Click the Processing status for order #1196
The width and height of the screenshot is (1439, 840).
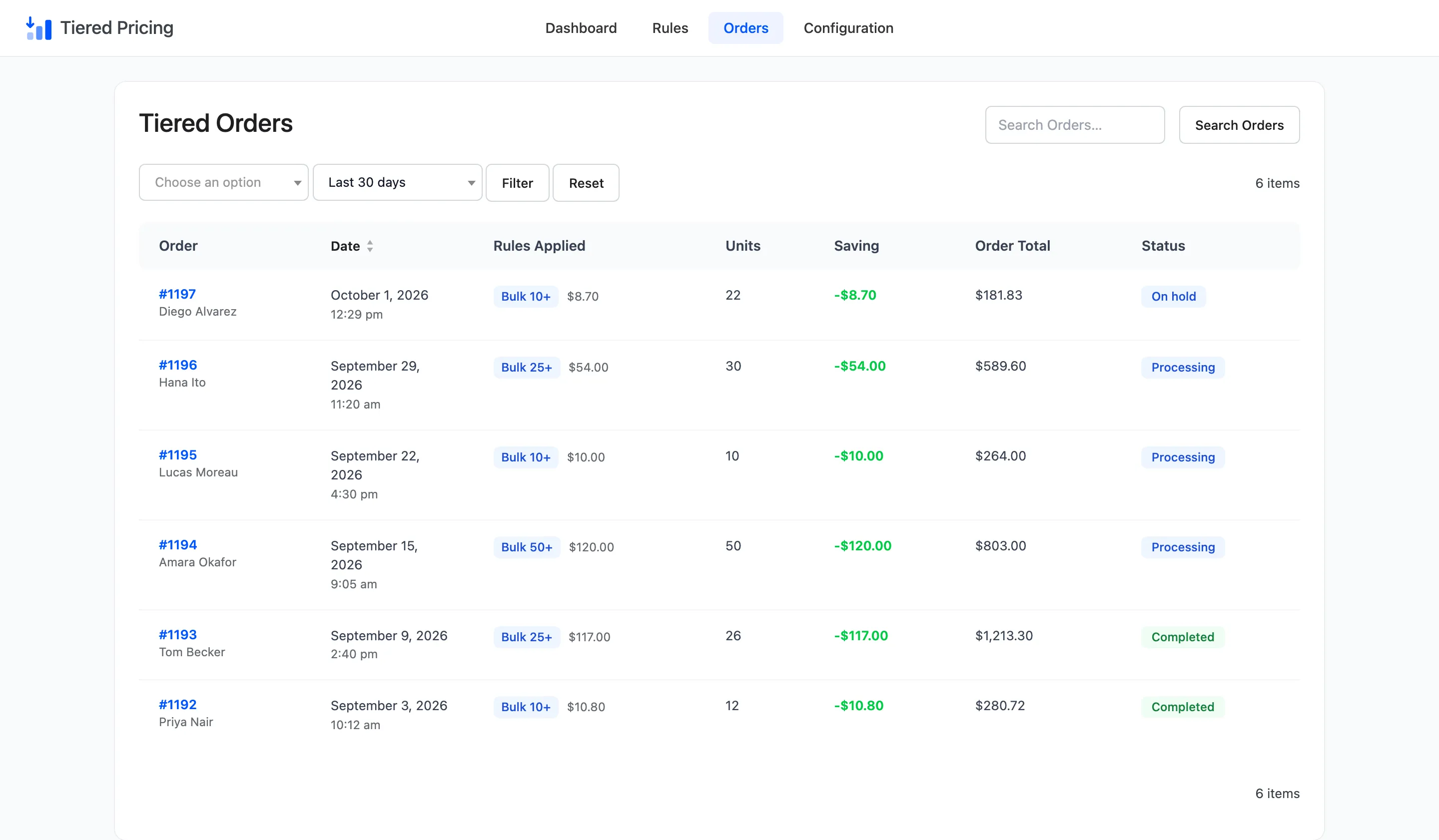pos(1183,368)
